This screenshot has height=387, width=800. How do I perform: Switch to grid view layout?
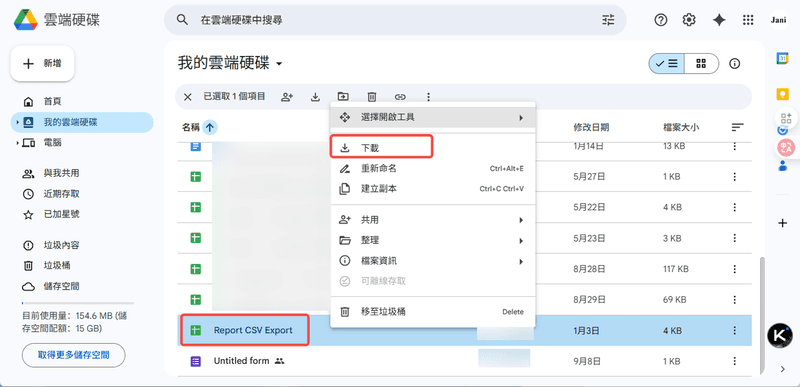(x=701, y=64)
